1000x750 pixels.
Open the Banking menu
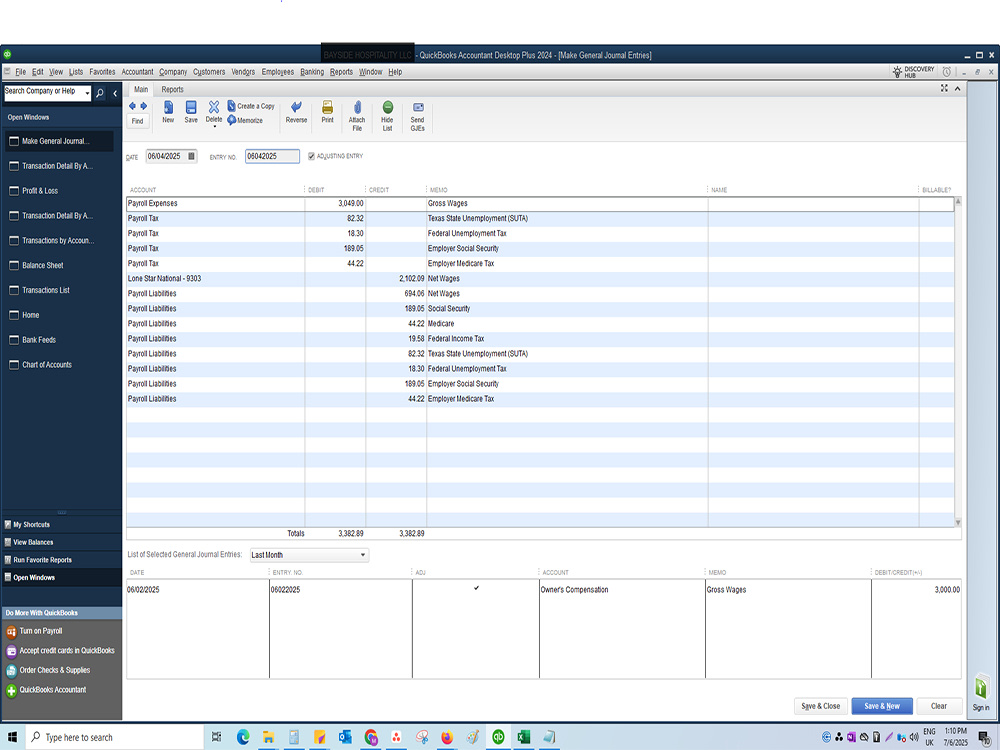tap(312, 72)
